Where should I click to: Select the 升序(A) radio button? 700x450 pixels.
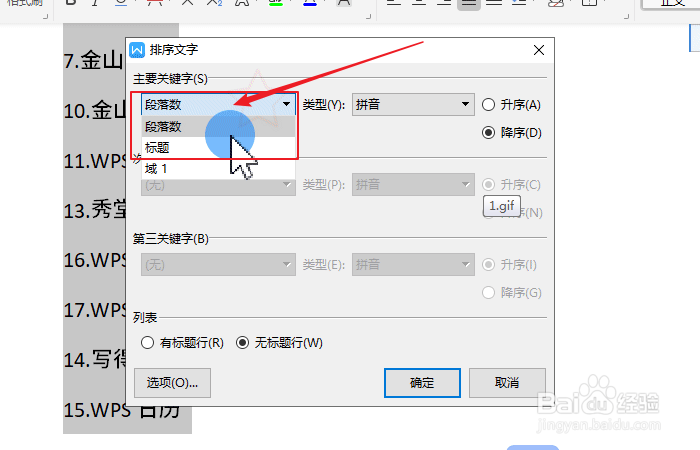(x=488, y=105)
